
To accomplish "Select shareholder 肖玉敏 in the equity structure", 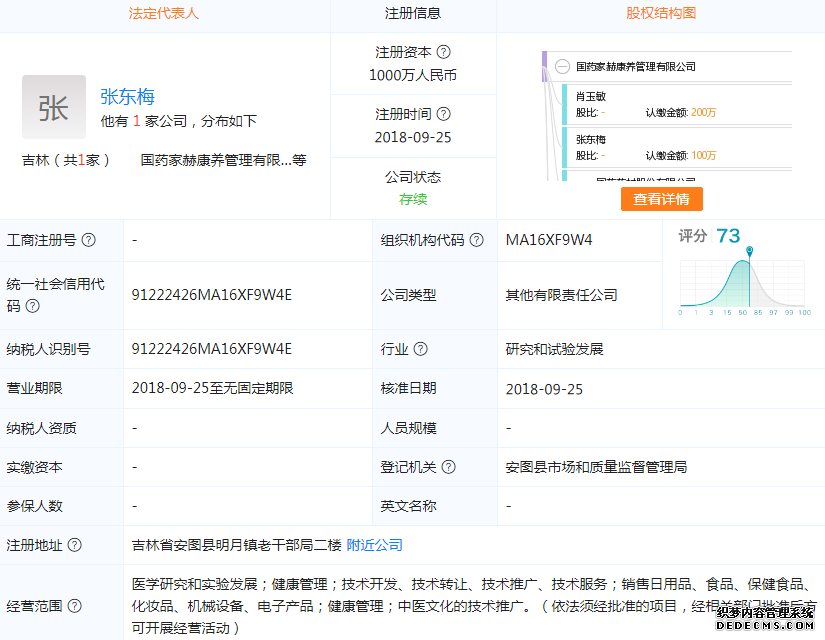I will [591, 96].
